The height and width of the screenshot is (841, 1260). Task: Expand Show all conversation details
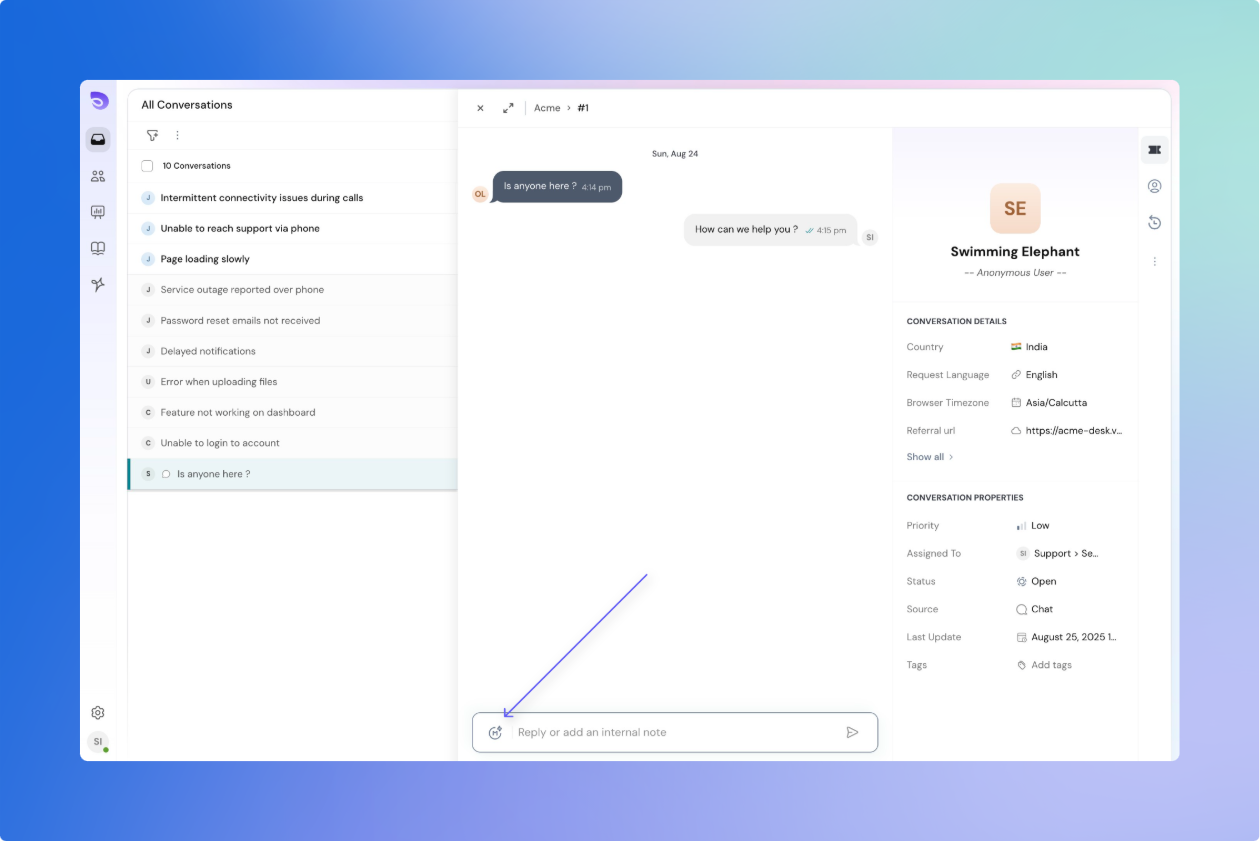(x=930, y=457)
